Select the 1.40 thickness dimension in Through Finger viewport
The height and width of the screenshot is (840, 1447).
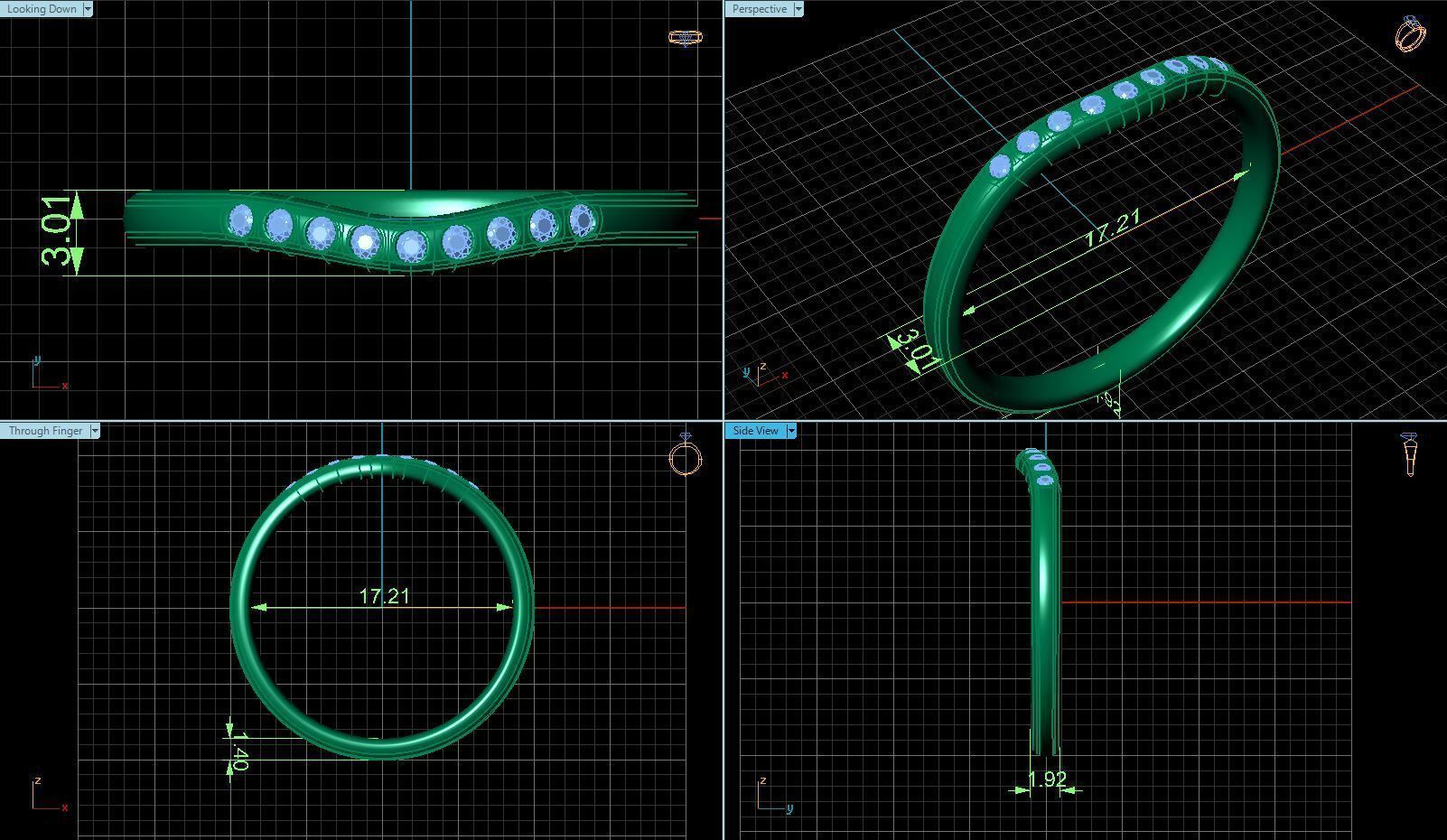238,752
